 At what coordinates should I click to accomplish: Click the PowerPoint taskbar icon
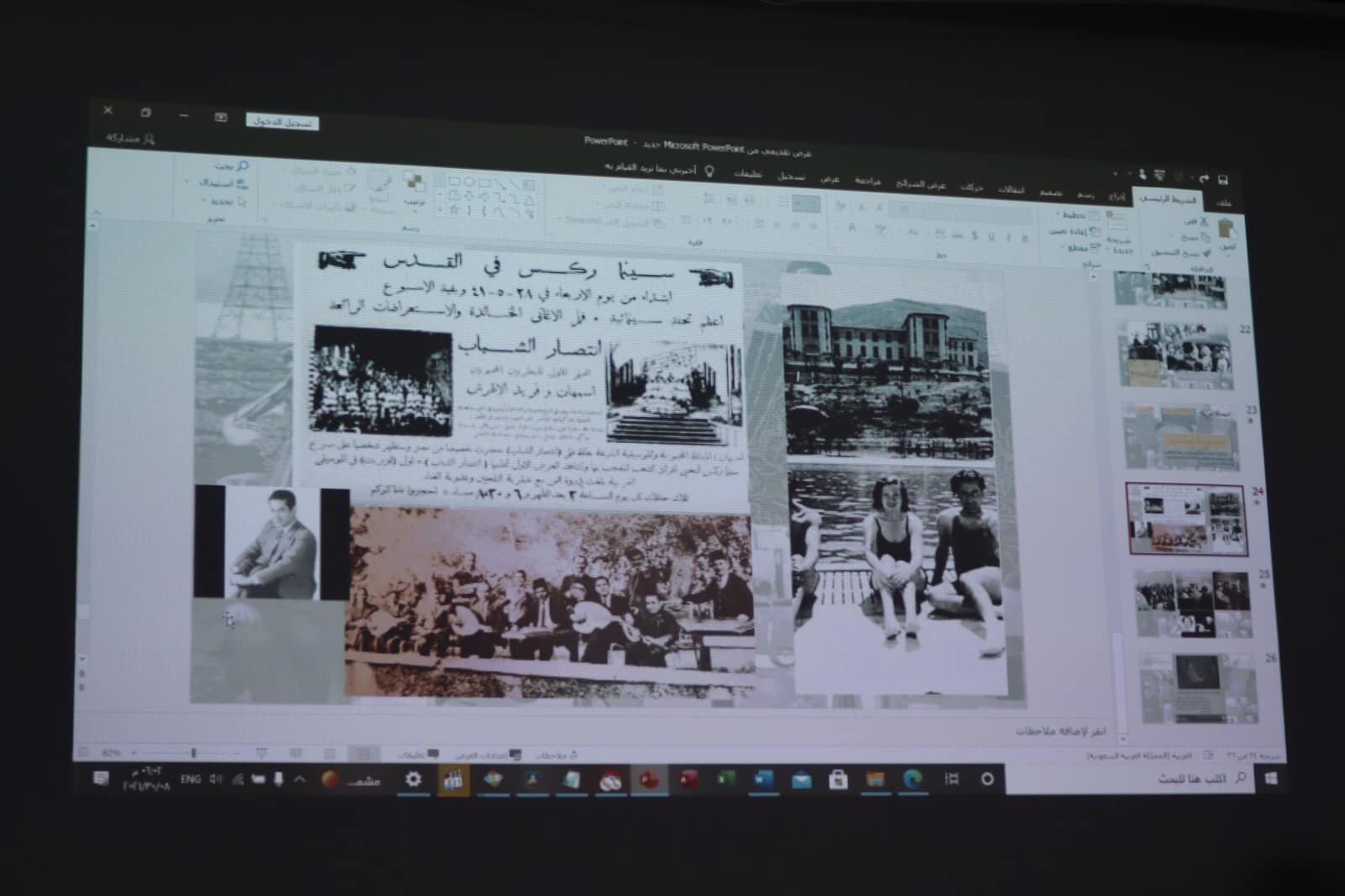tap(649, 781)
